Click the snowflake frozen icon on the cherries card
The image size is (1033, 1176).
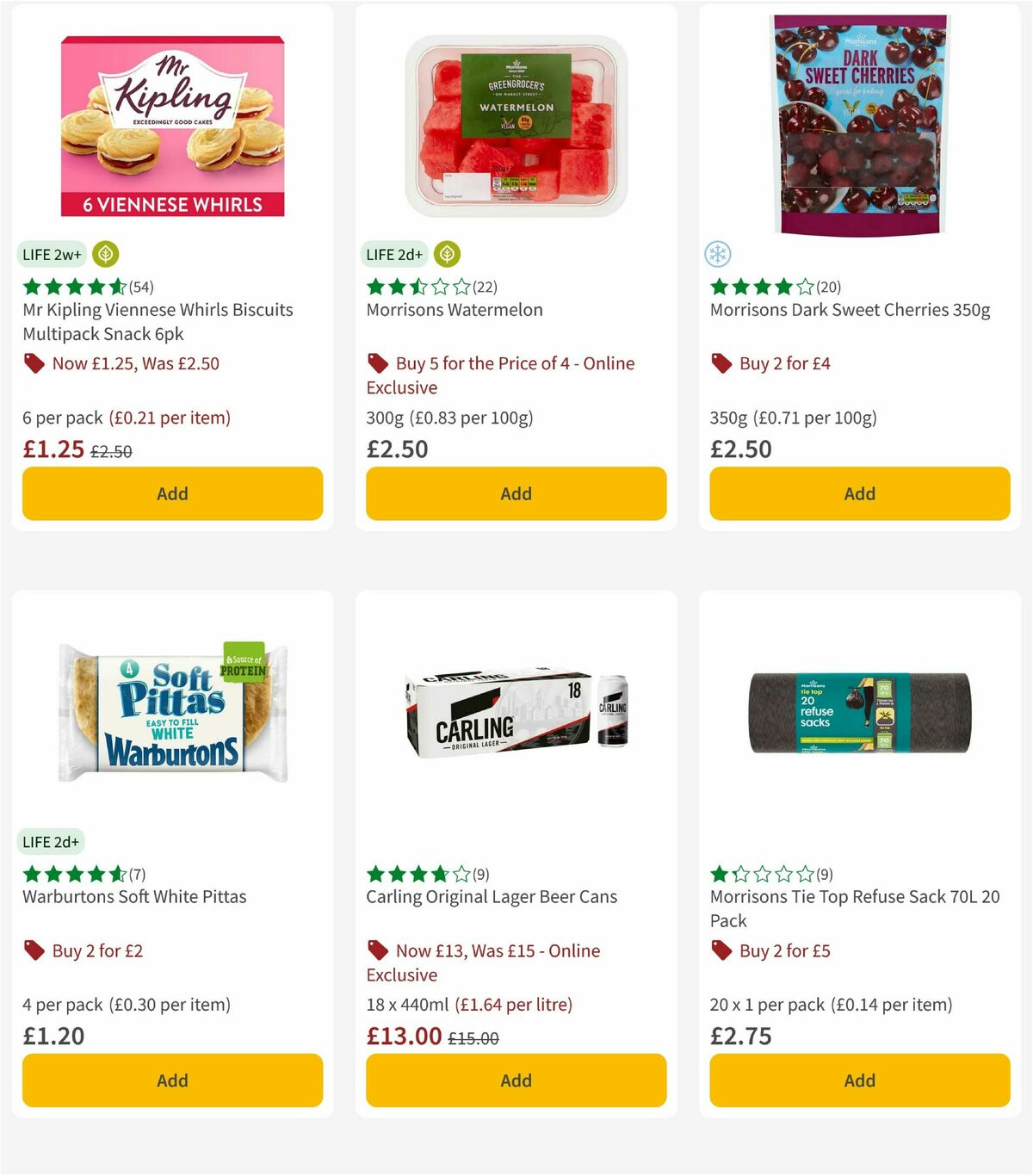(717, 254)
